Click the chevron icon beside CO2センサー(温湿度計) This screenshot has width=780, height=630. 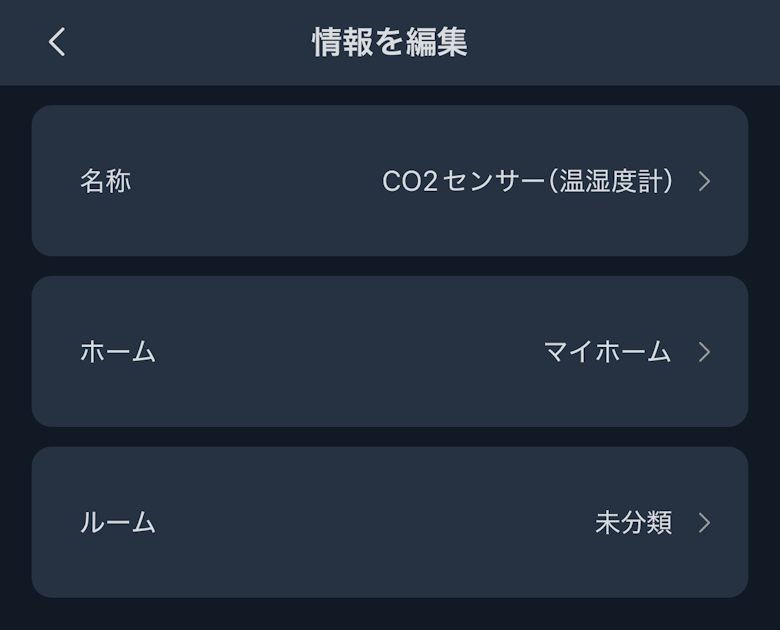click(x=704, y=181)
